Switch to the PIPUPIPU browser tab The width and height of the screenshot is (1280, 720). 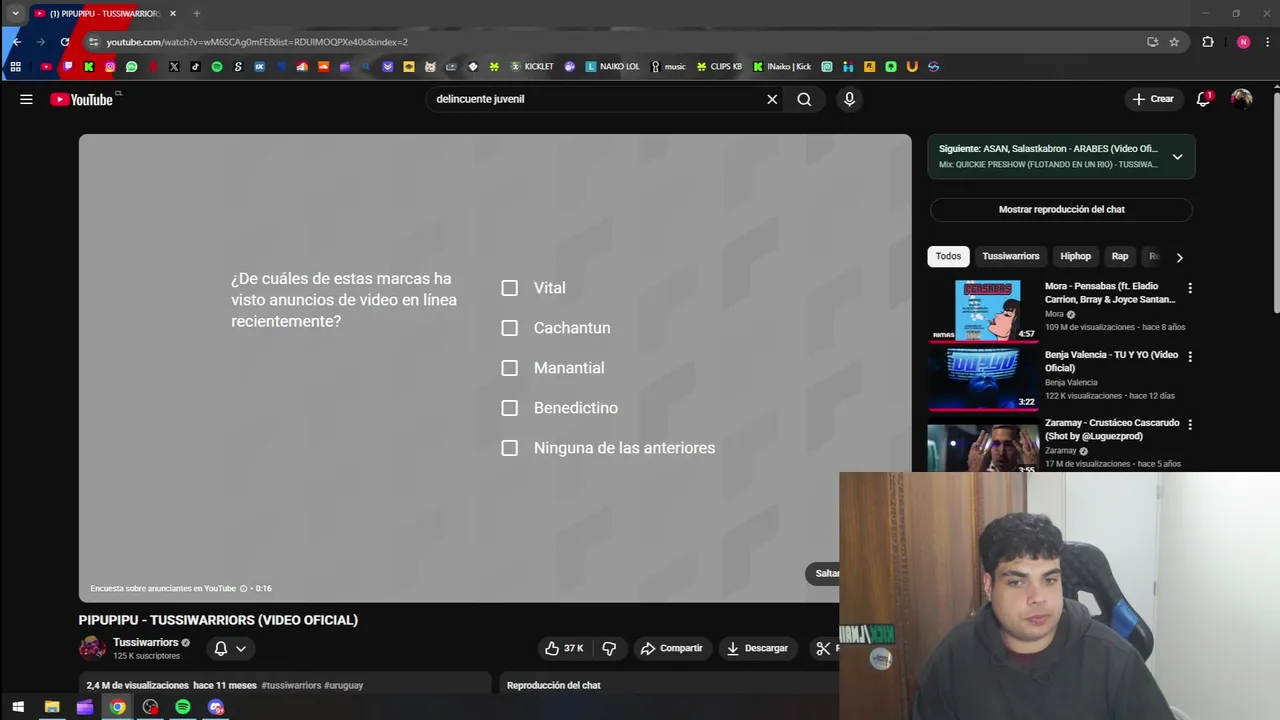[x=104, y=13]
